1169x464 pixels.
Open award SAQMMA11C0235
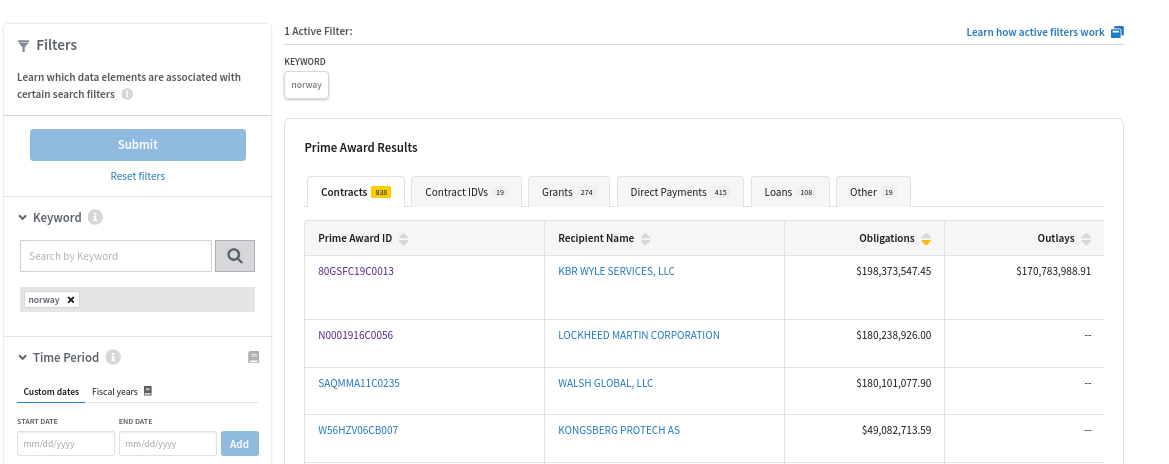tap(359, 383)
